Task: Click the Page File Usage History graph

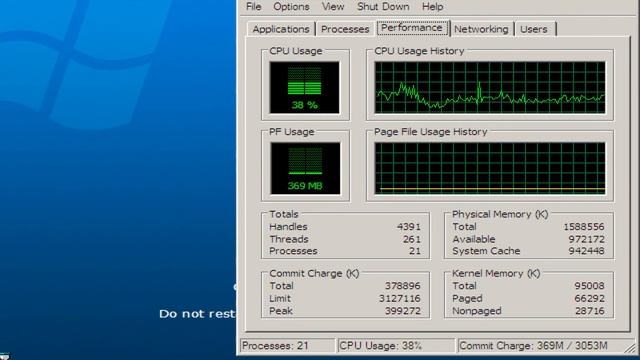Action: pos(490,168)
